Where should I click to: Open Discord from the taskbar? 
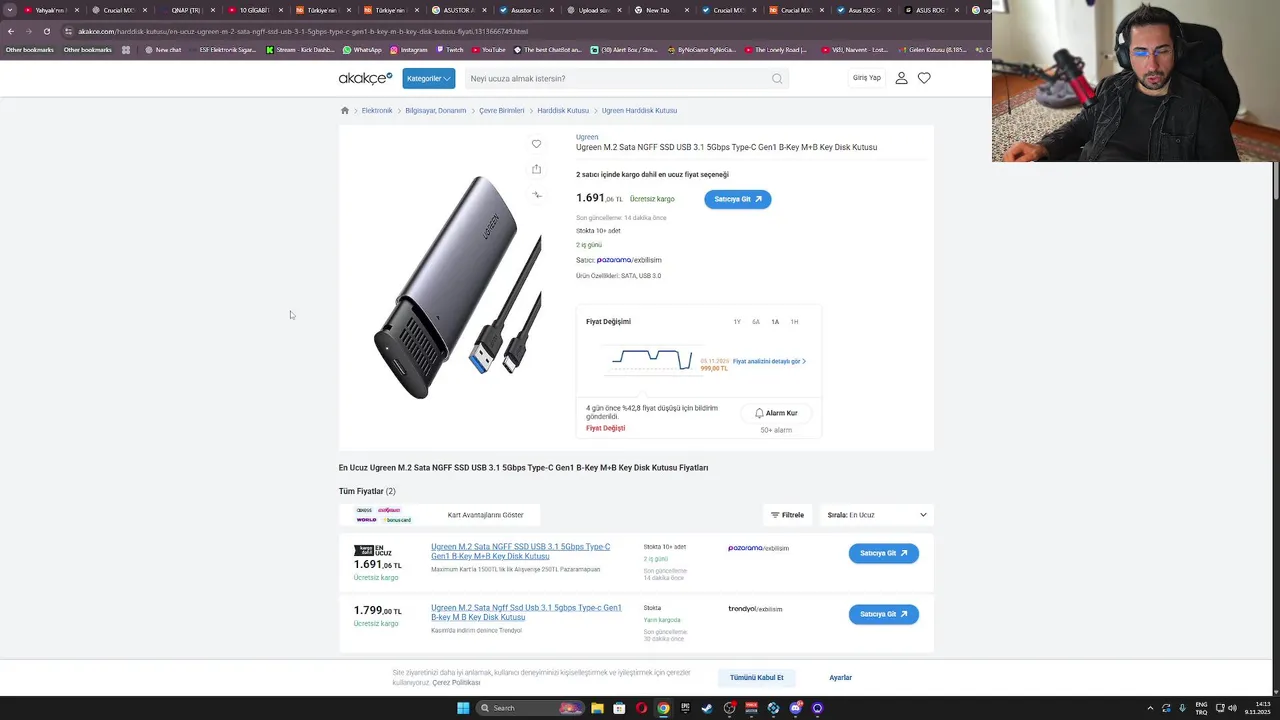click(x=795, y=708)
